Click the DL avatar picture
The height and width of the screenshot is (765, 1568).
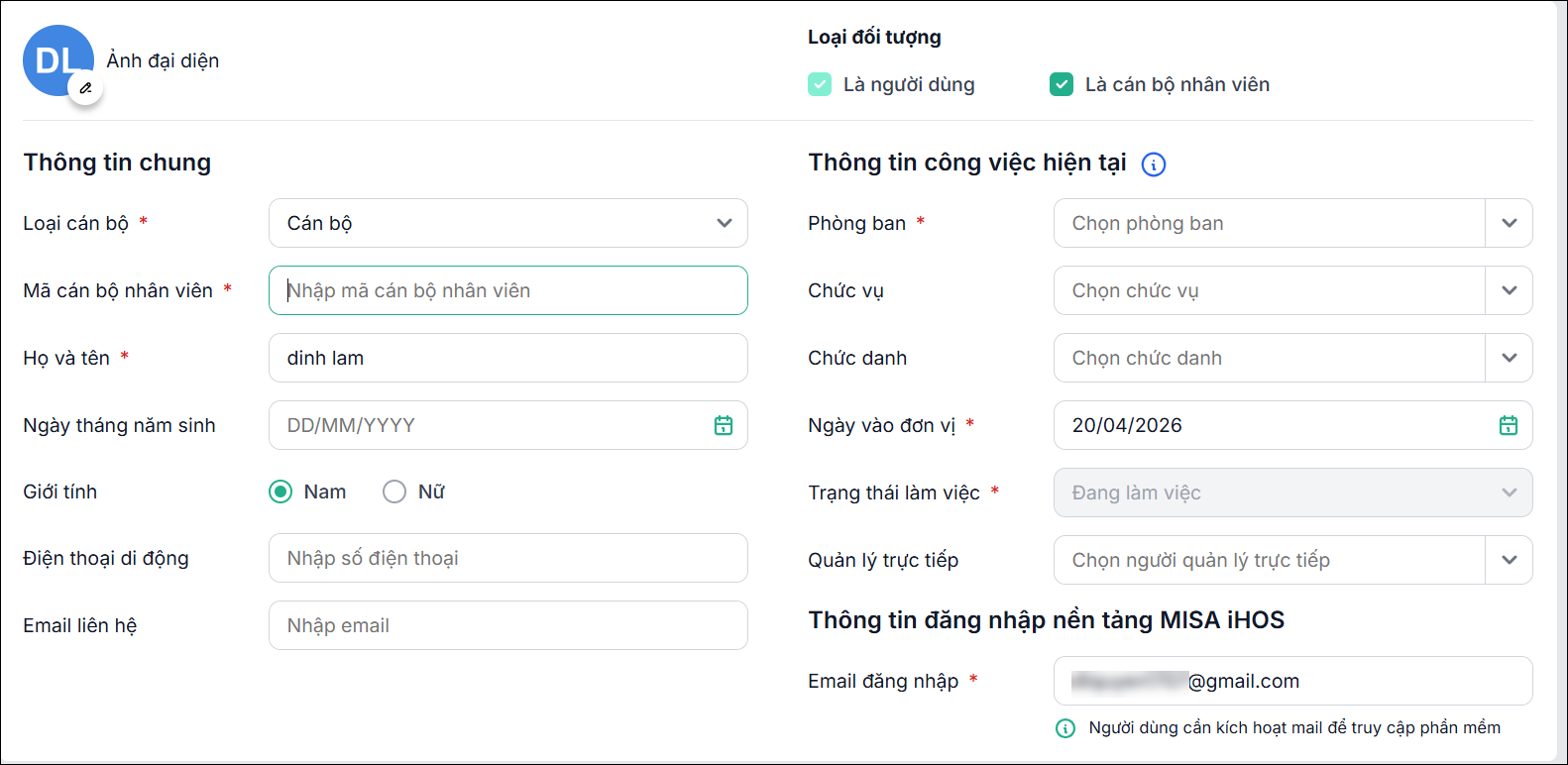click(x=55, y=57)
